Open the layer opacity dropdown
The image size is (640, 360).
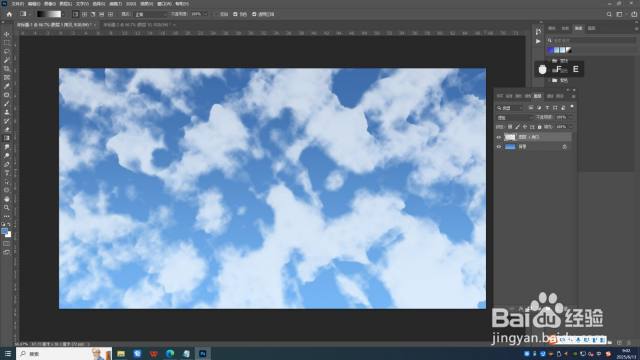click(570, 118)
